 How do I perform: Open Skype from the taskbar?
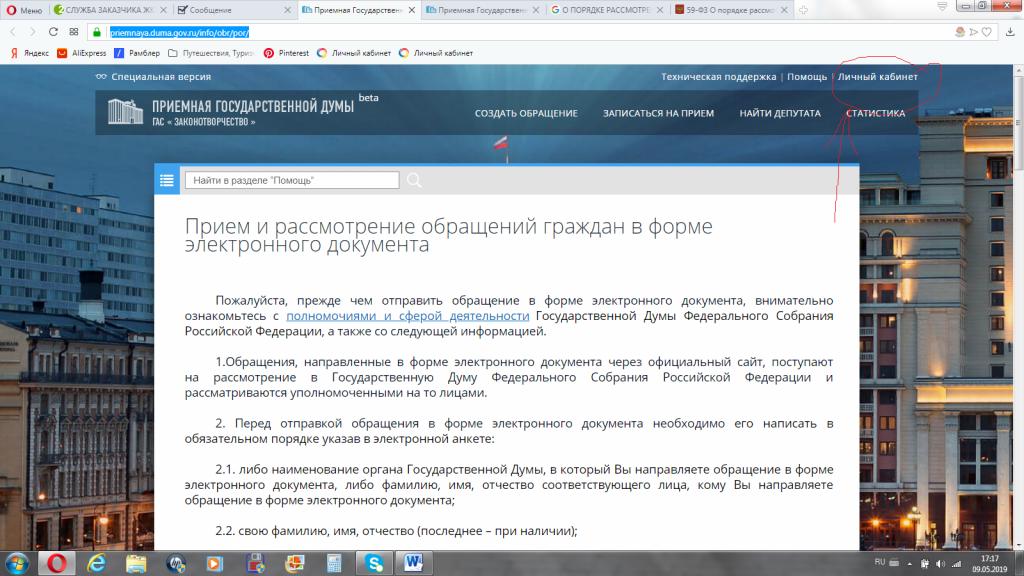[x=373, y=561]
